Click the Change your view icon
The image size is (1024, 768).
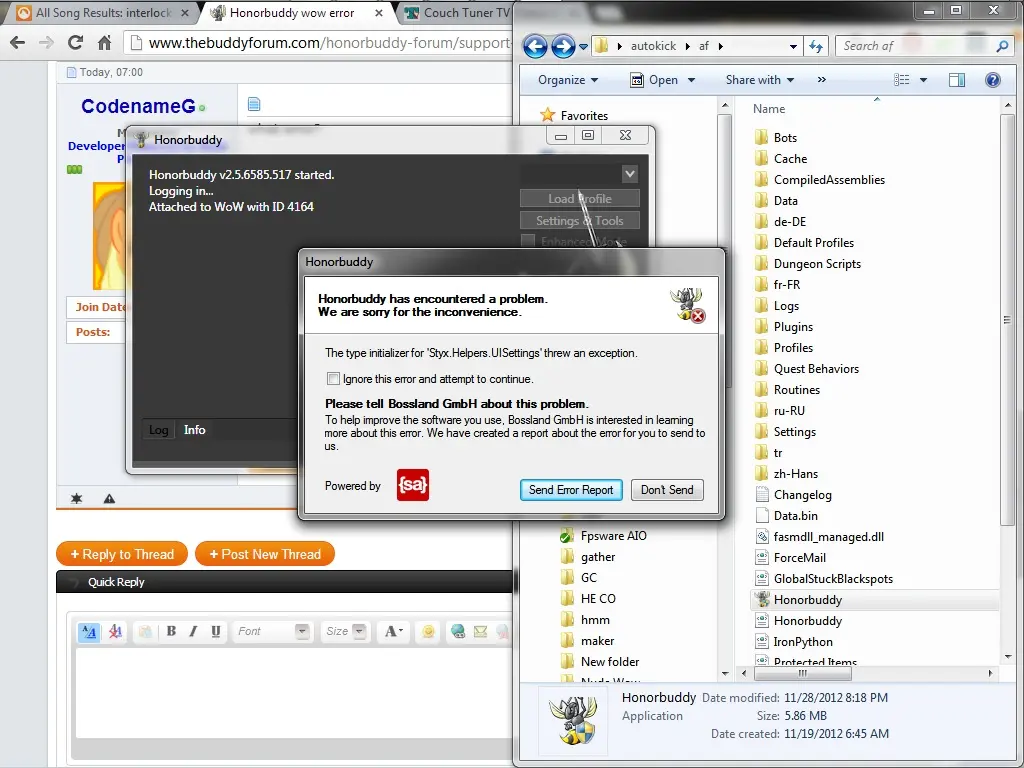point(902,80)
